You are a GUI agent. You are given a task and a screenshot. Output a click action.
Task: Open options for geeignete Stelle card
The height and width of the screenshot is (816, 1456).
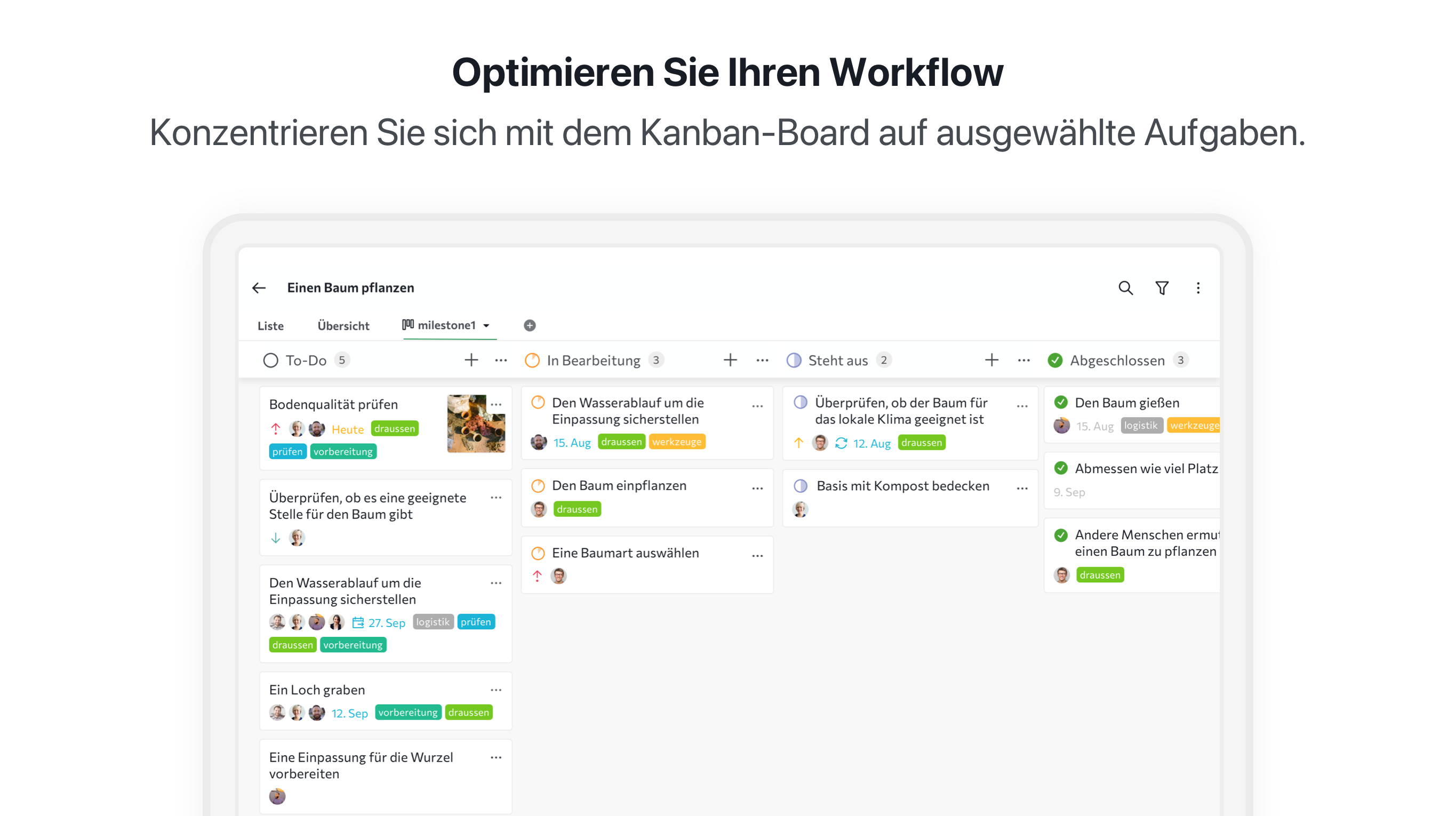point(495,498)
